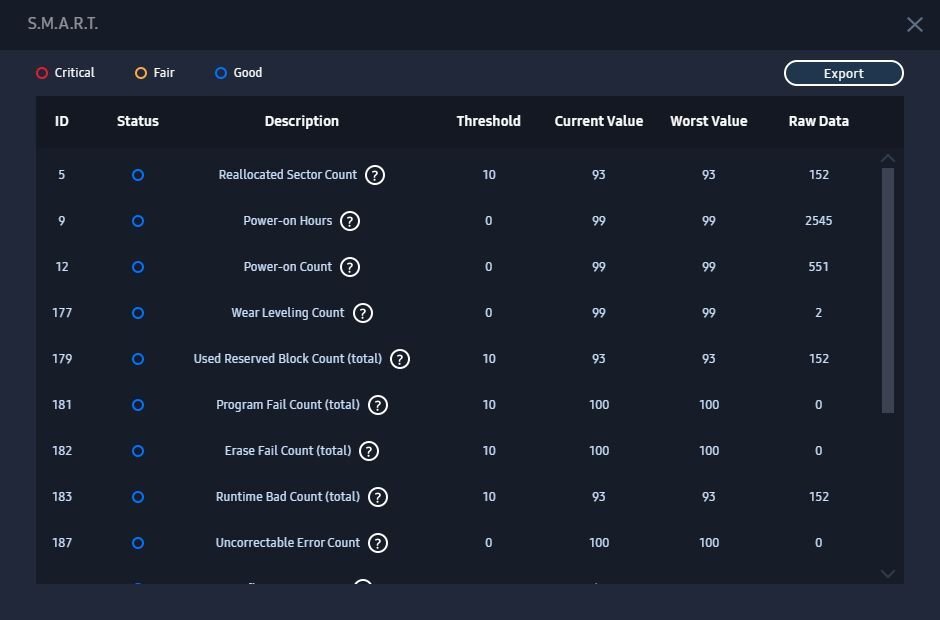
Task: Click status circle of ID 177 row
Action: tap(138, 313)
